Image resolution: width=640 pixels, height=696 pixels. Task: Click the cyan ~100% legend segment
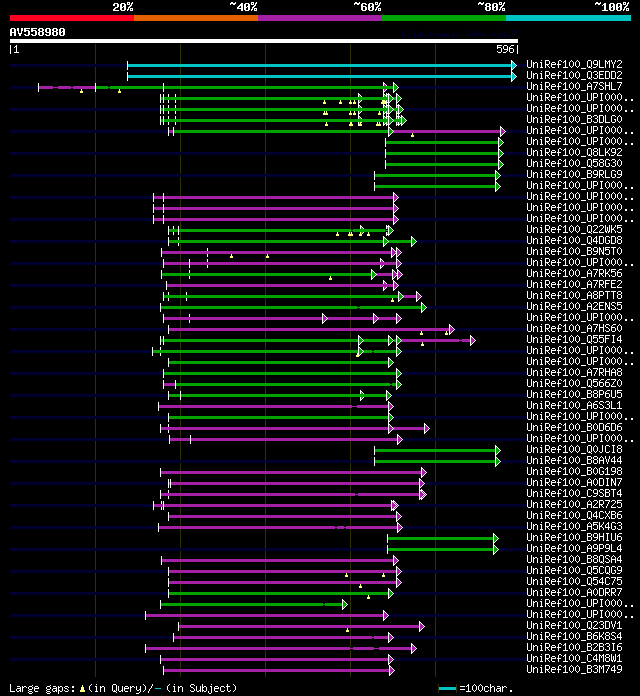pyautogui.click(x=569, y=18)
